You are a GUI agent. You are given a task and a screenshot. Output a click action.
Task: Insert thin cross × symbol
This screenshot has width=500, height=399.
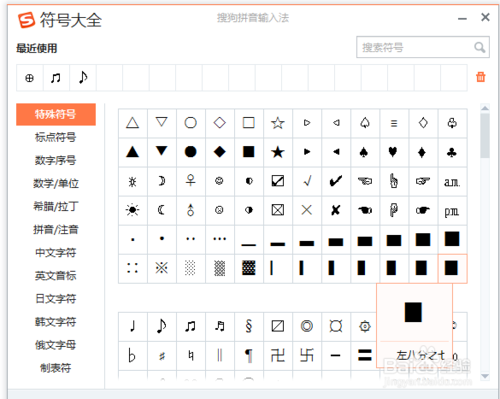tap(307, 210)
